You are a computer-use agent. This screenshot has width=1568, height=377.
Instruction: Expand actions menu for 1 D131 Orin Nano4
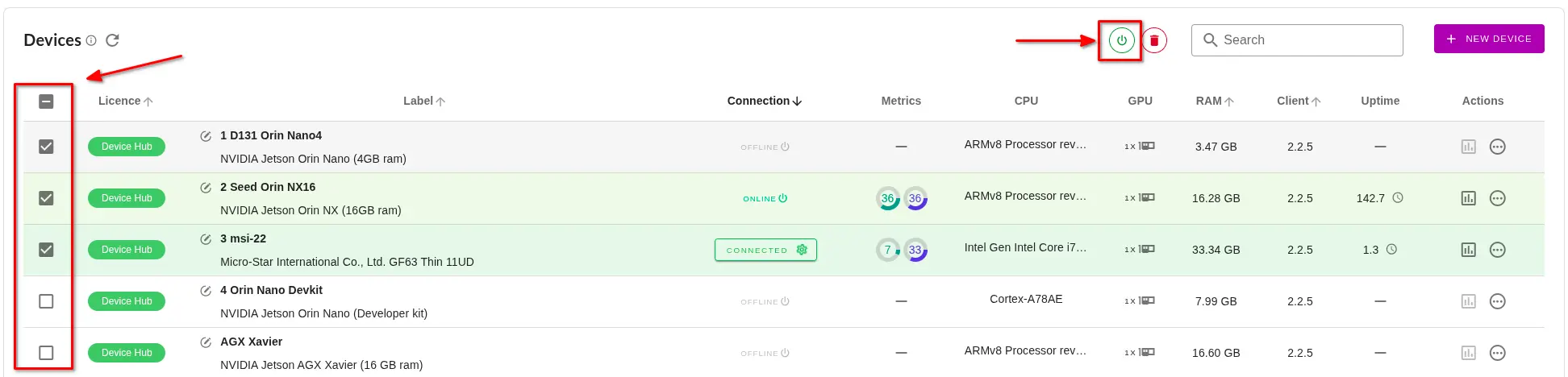(1497, 147)
